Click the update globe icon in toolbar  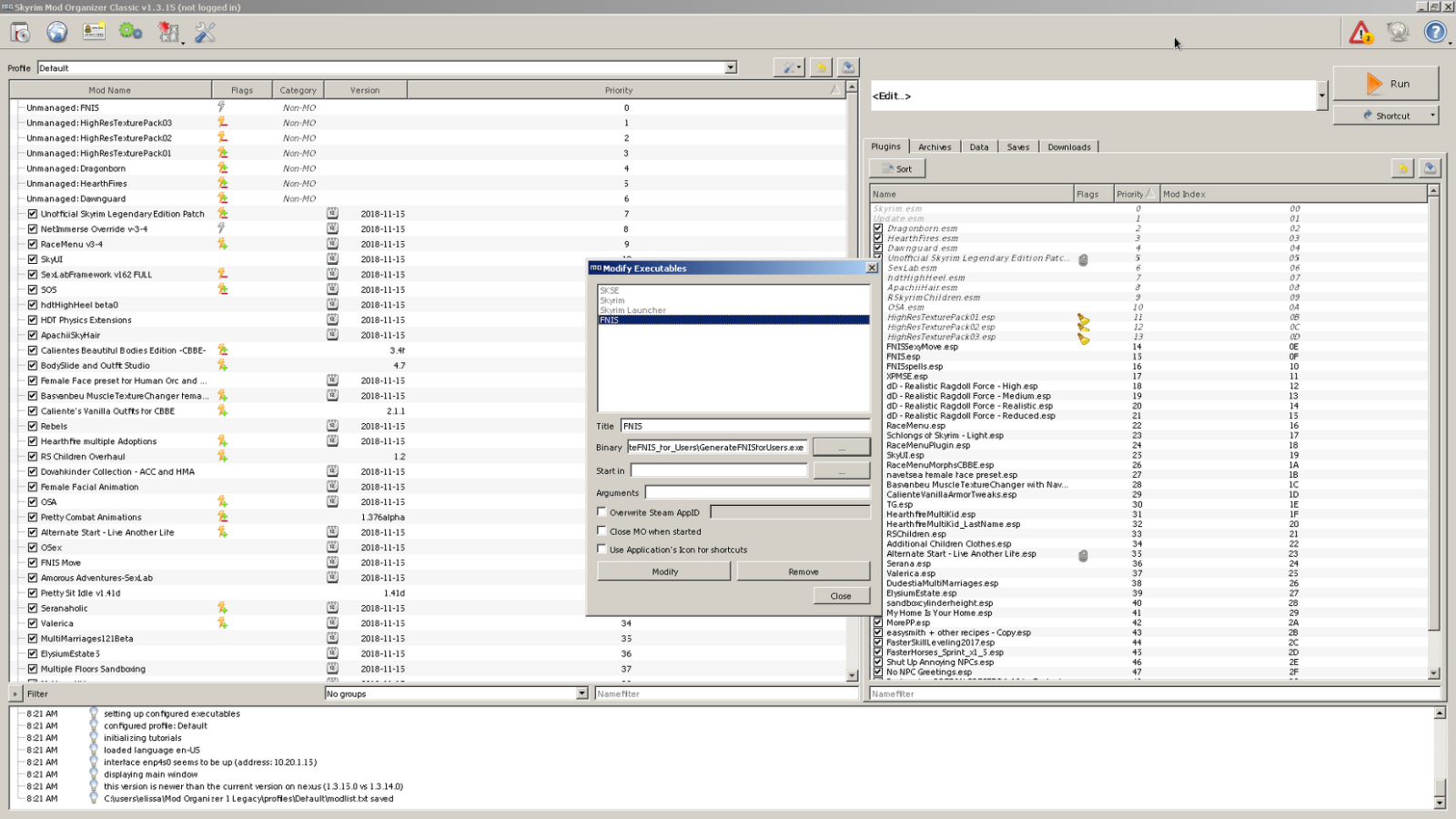pyautogui.click(x=1398, y=33)
